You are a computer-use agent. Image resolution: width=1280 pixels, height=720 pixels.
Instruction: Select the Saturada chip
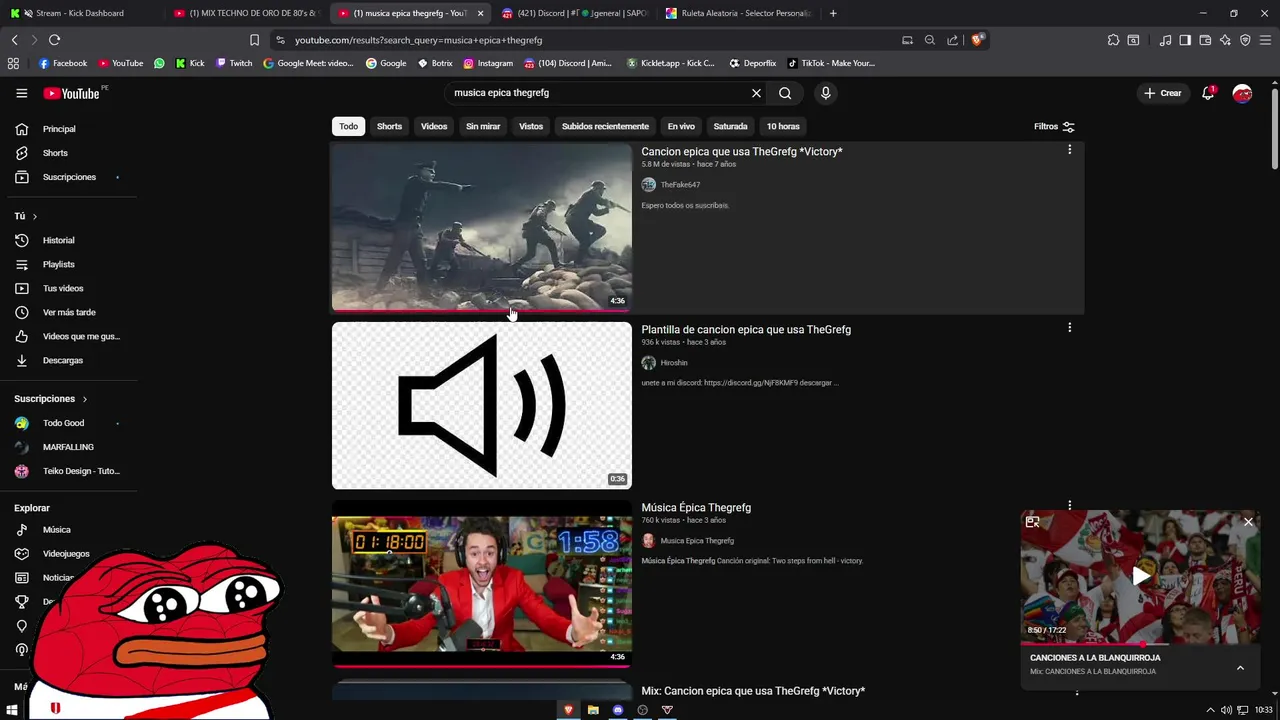pos(730,127)
